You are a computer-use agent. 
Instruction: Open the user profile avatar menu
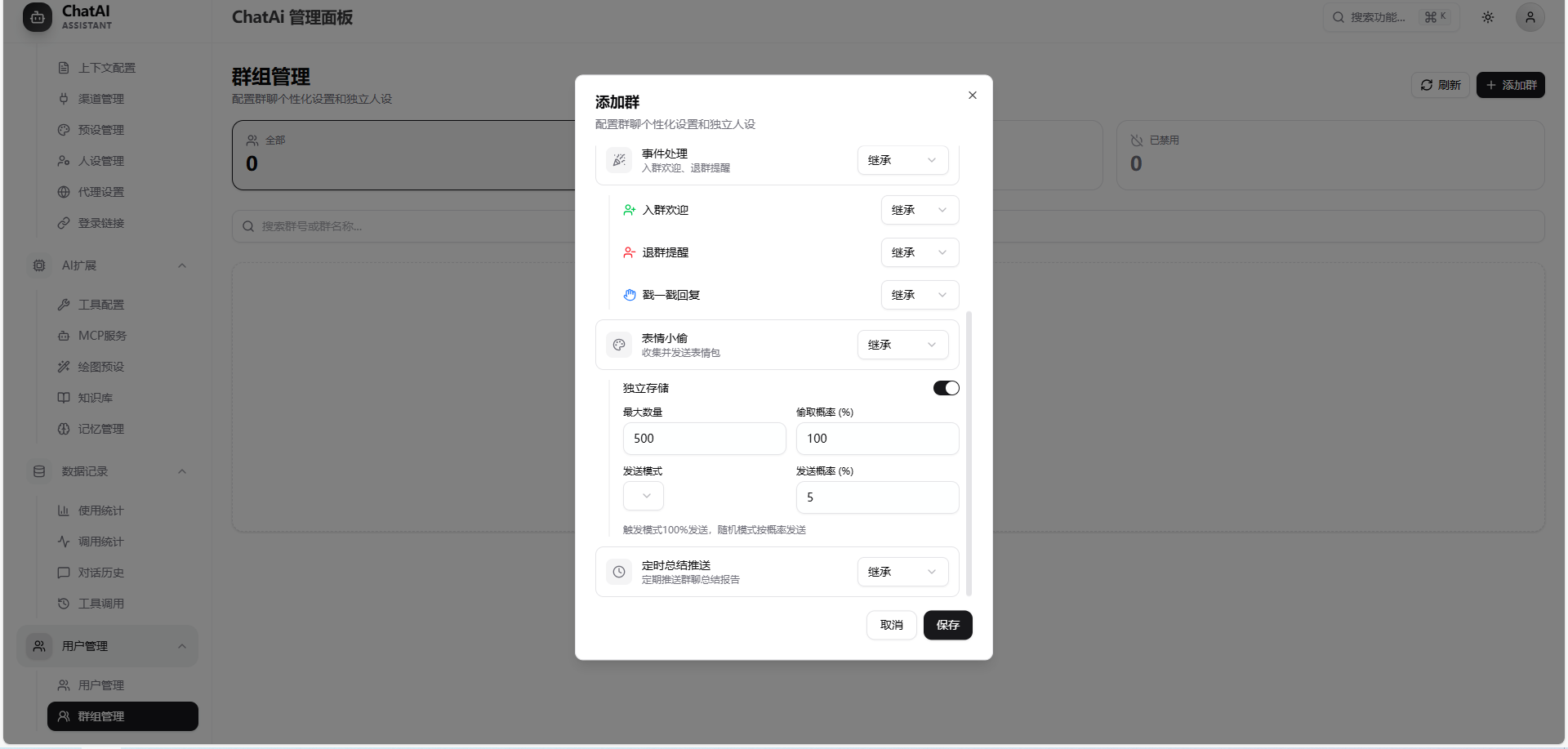coord(1530,16)
